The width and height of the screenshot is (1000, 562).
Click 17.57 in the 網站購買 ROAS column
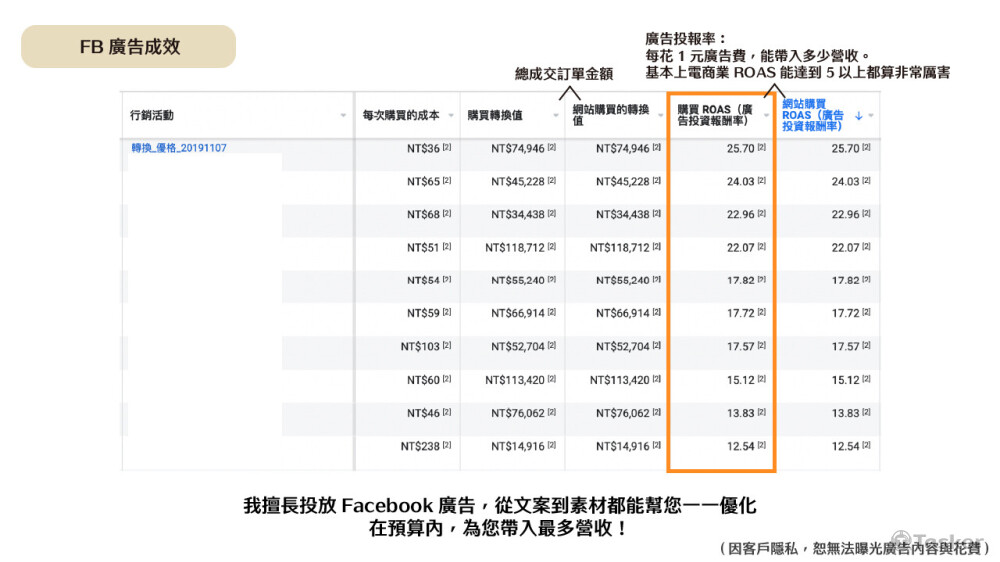pyautogui.click(x=845, y=347)
